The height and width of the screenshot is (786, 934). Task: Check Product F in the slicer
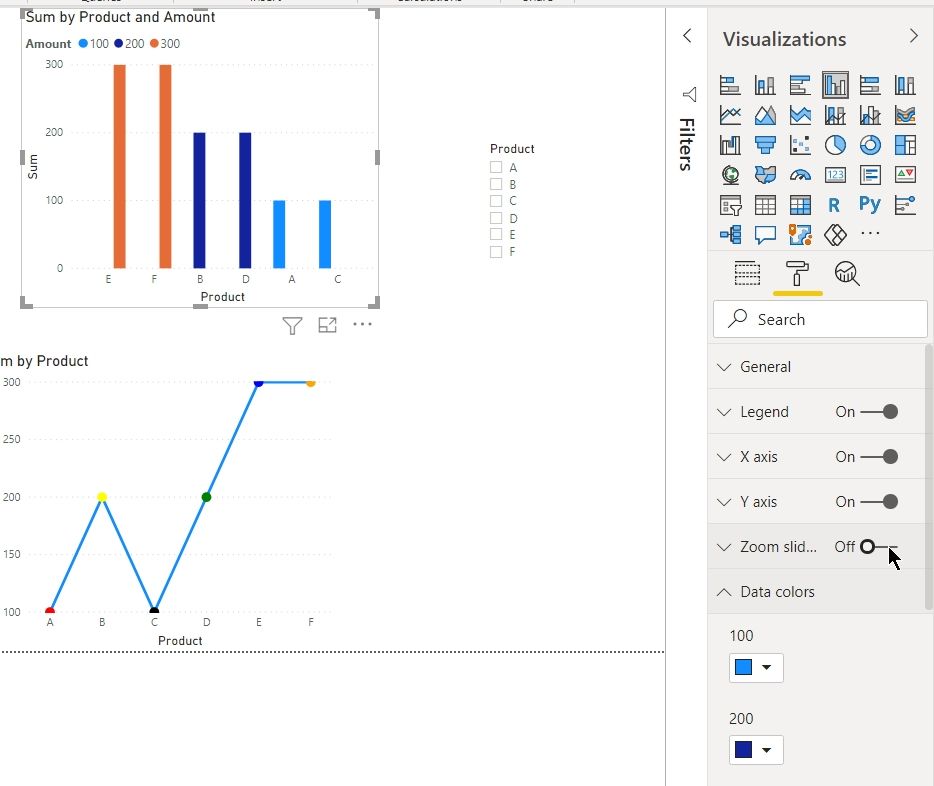(x=496, y=252)
